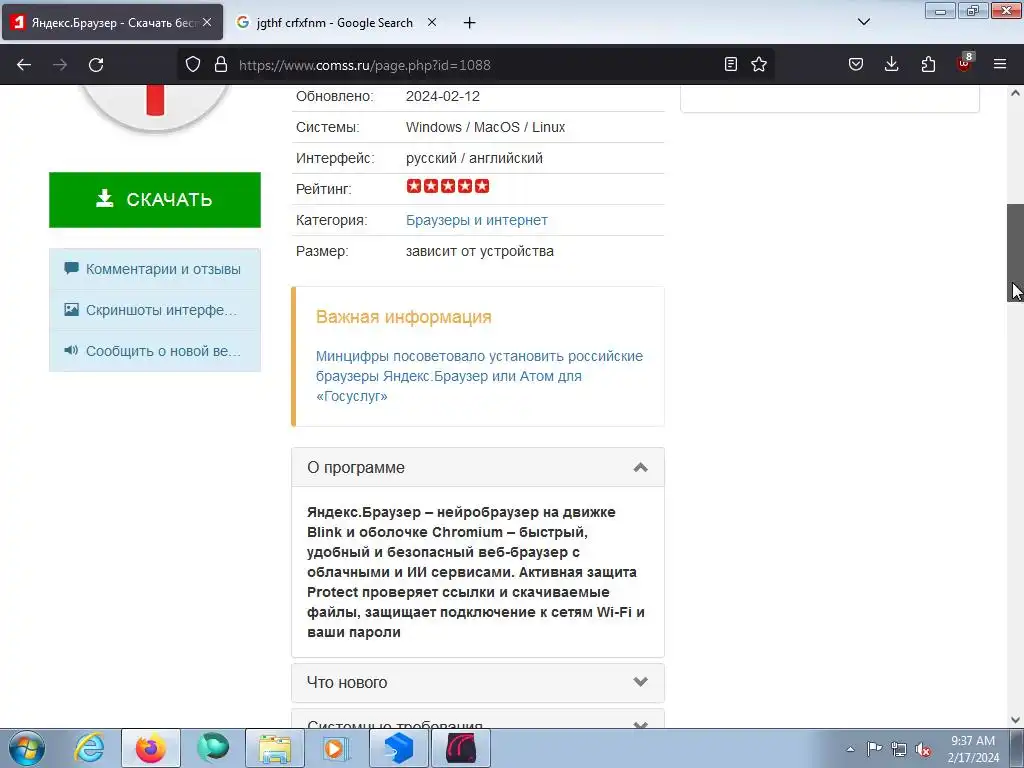Click the vertical scrollbar thumb

tap(1015, 253)
